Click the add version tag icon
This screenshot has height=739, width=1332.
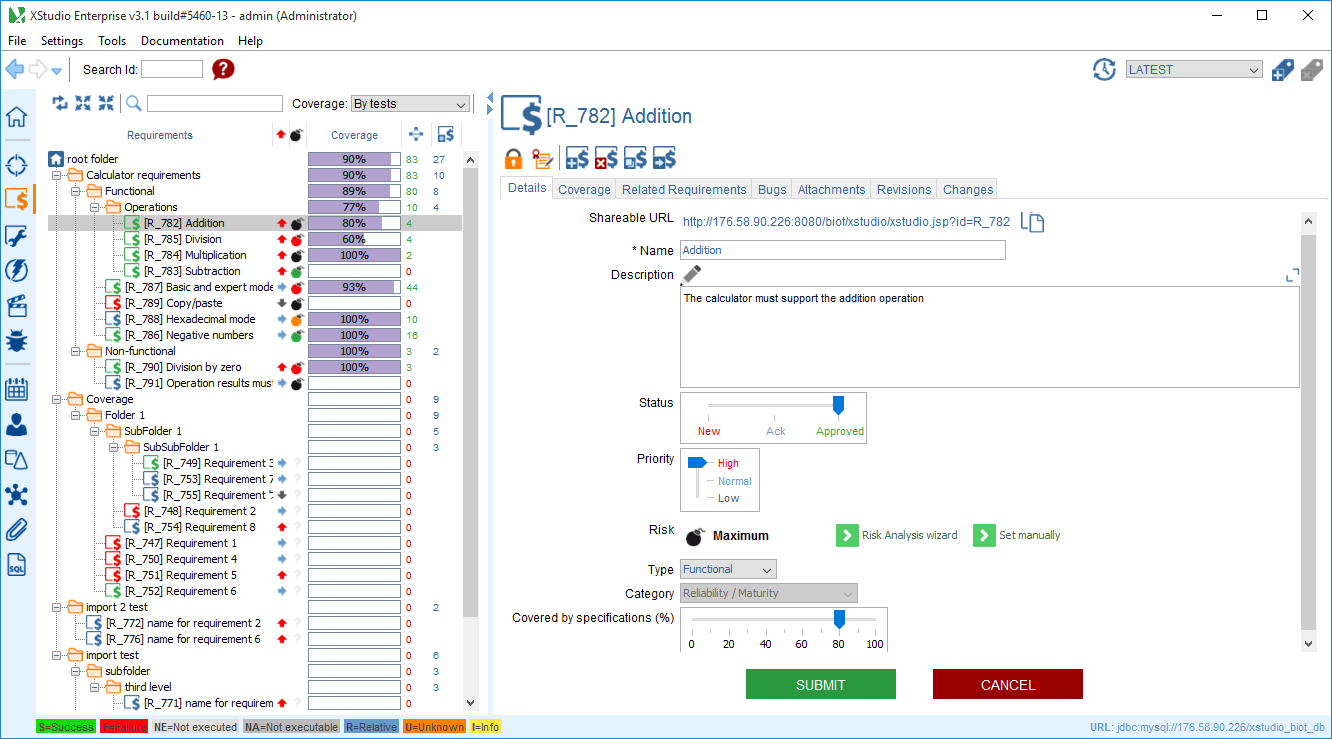(x=1282, y=69)
